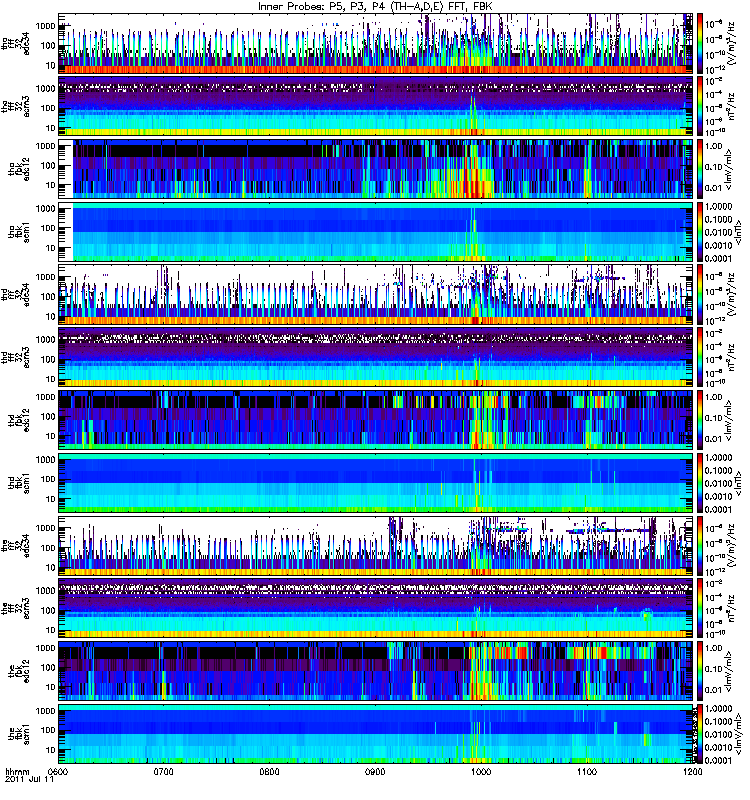Click the 0600 time axis label
This screenshot has height=800, width=750.
[x=59, y=771]
